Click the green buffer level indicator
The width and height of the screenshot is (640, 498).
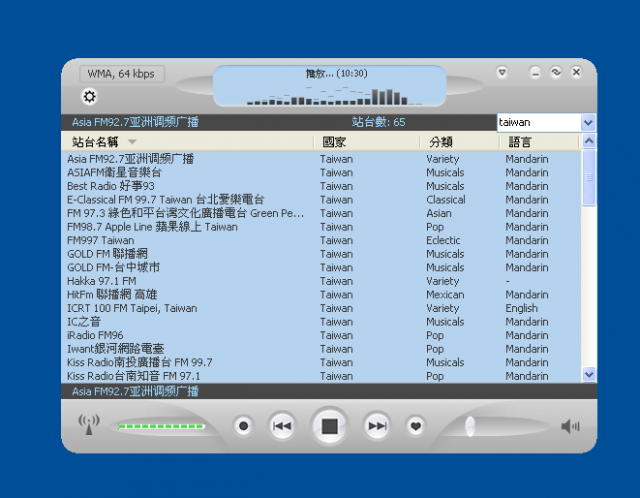(x=161, y=427)
